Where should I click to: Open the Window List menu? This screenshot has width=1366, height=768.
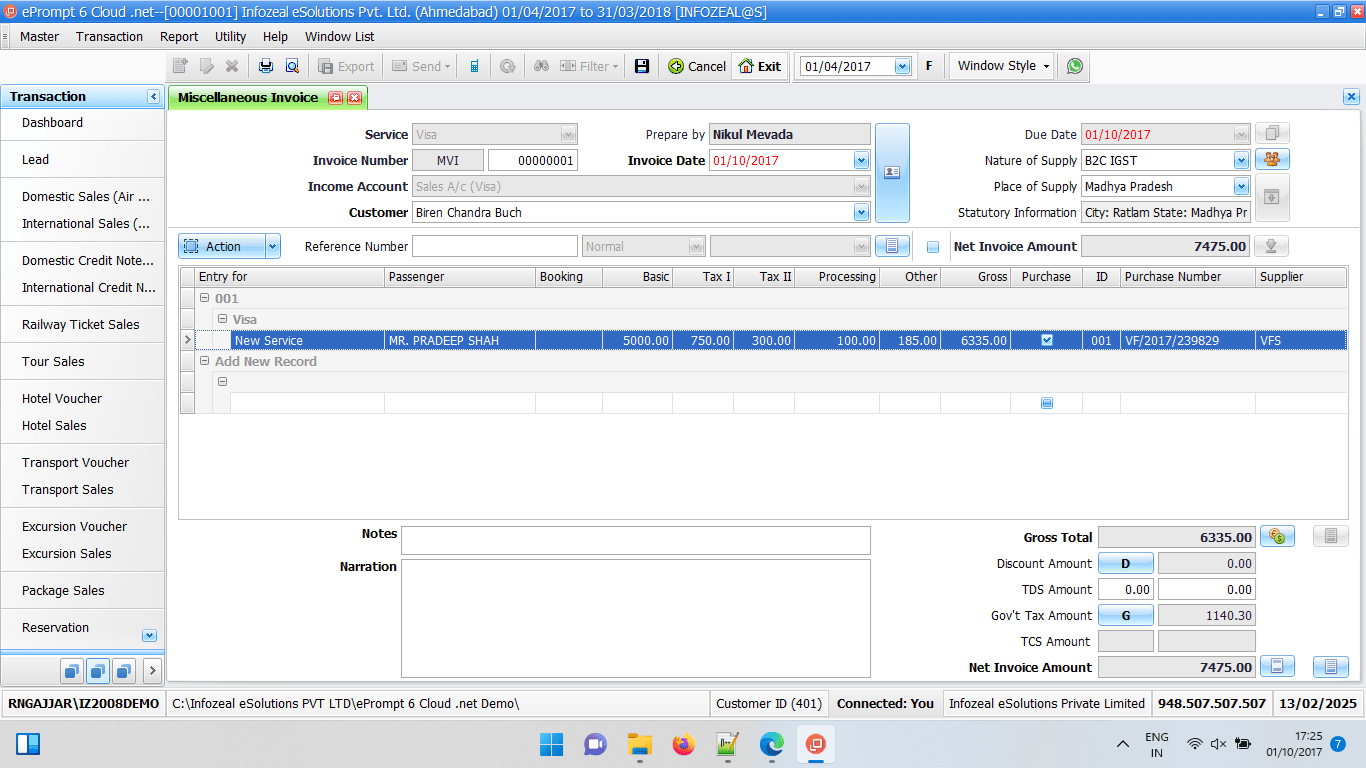click(x=339, y=36)
